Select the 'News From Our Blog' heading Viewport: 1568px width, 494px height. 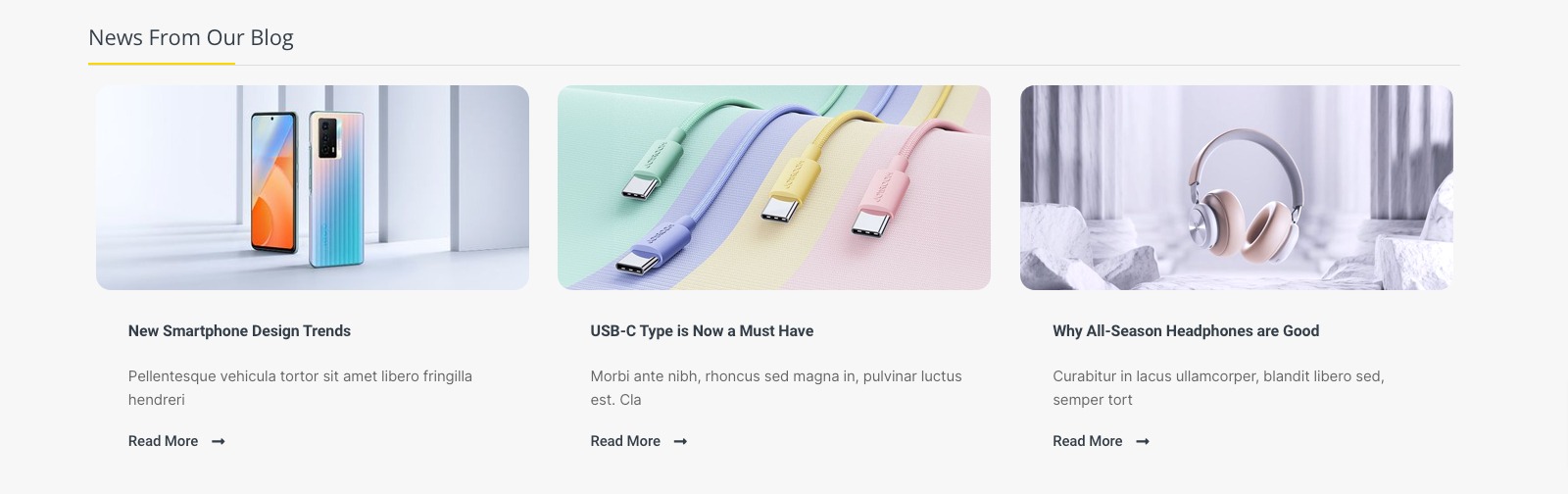[x=191, y=37]
